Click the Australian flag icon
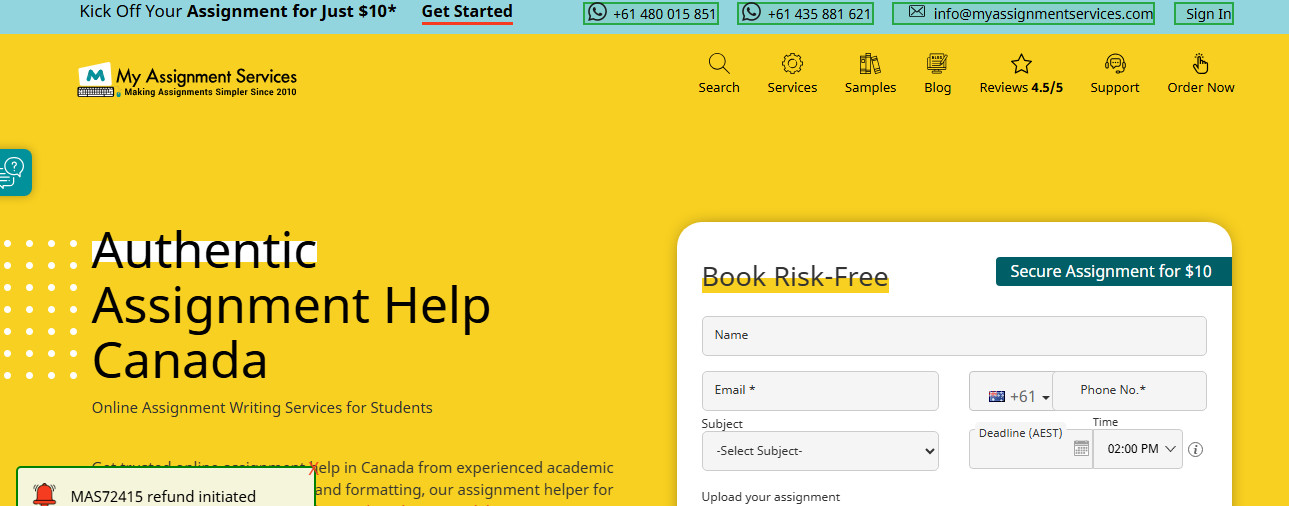Viewport: 1289px width, 506px height. (x=997, y=396)
